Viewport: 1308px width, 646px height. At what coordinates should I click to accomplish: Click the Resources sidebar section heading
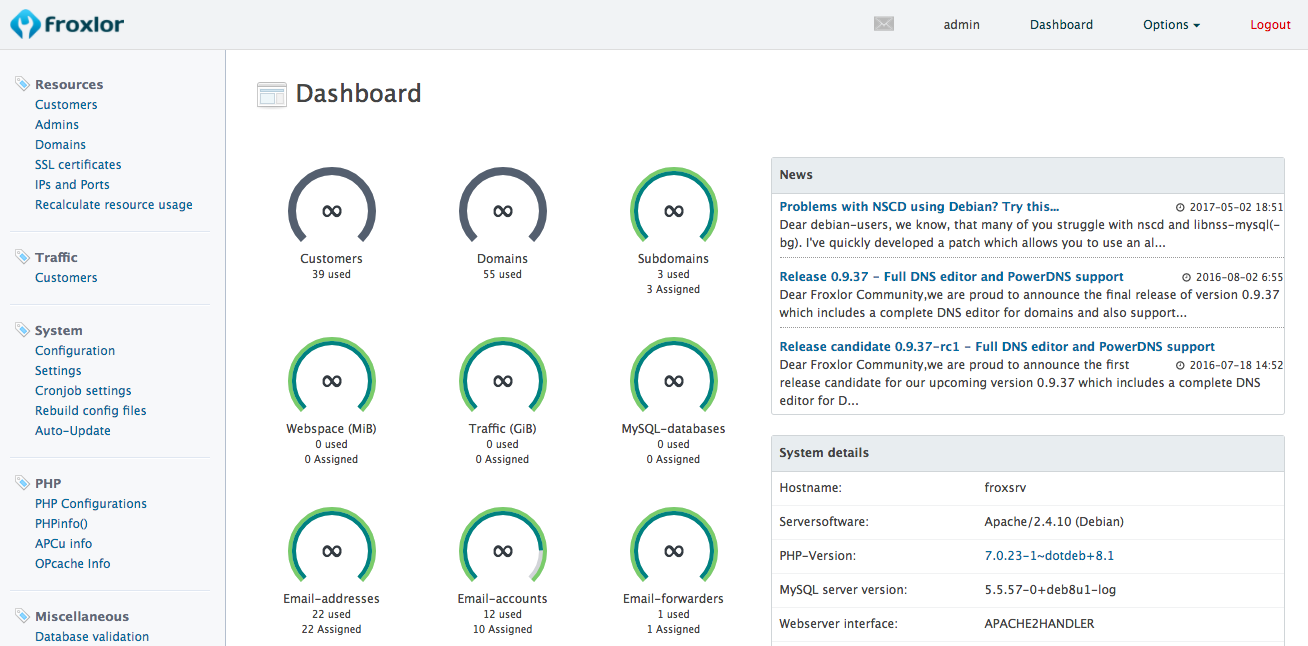click(x=69, y=85)
